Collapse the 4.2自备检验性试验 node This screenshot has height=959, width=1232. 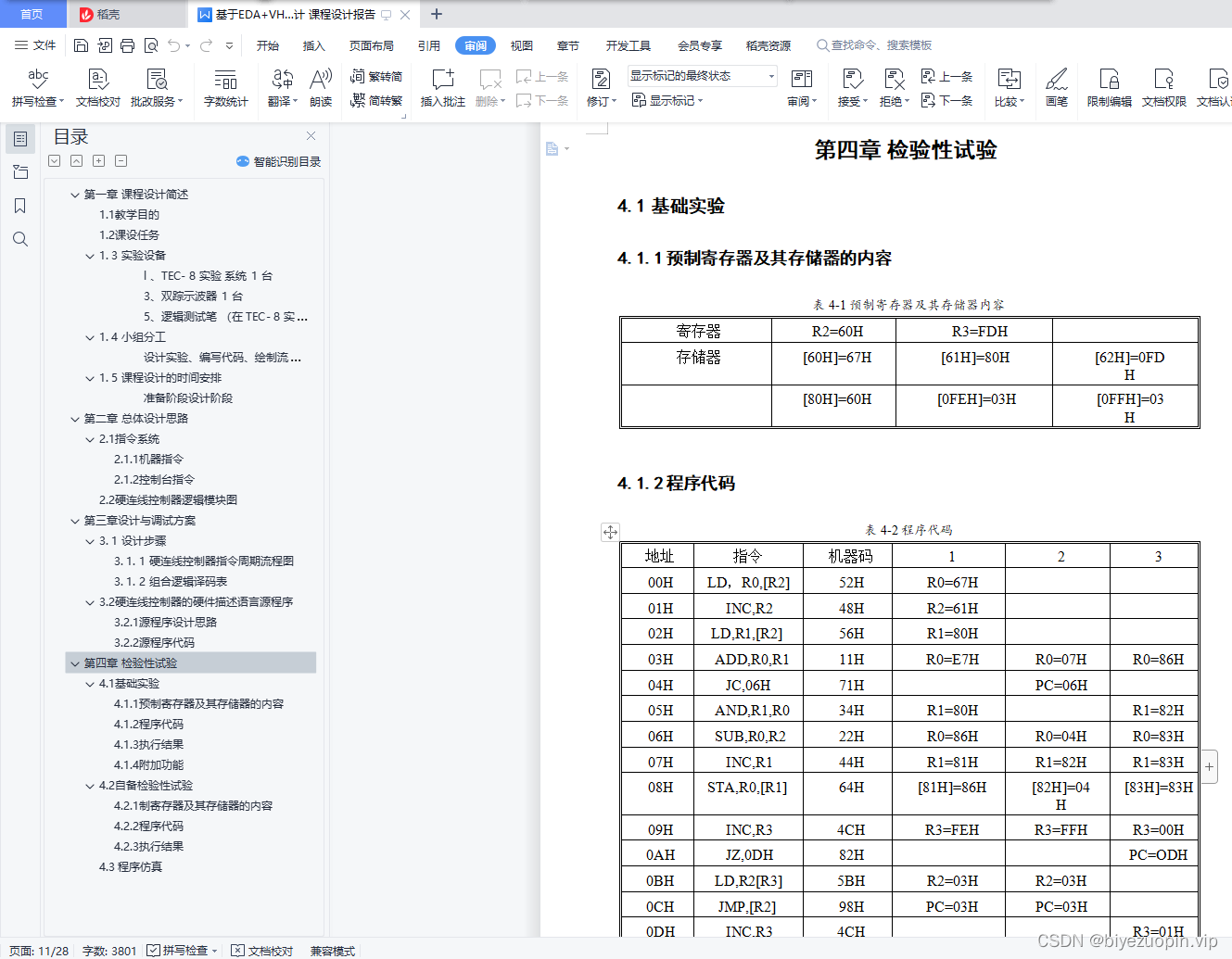coord(90,786)
